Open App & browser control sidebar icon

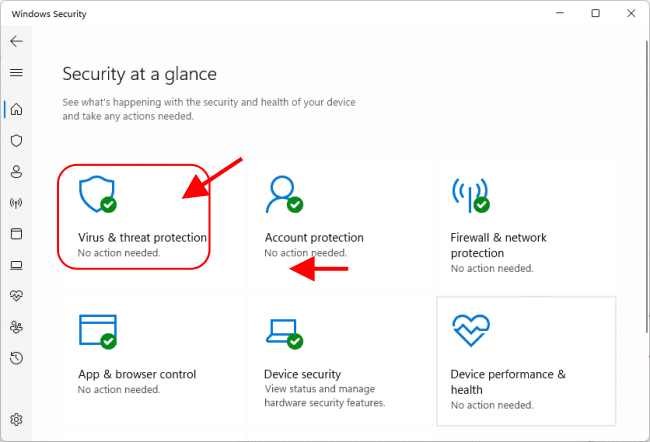(x=16, y=233)
